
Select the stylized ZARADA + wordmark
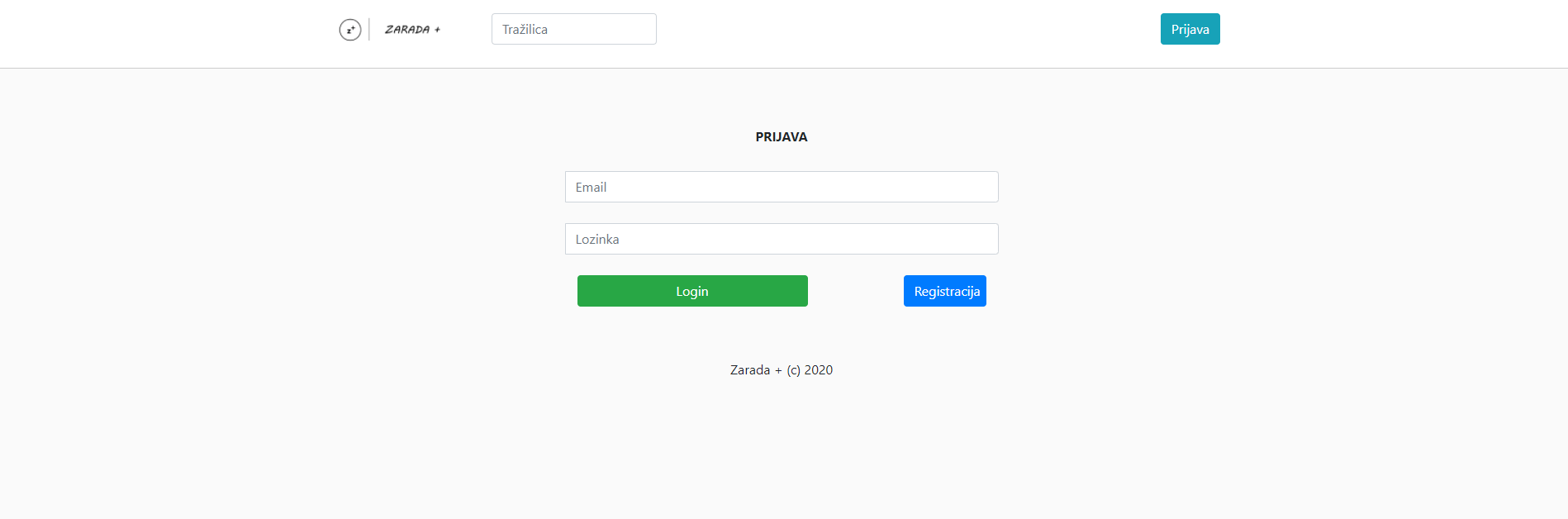point(412,30)
